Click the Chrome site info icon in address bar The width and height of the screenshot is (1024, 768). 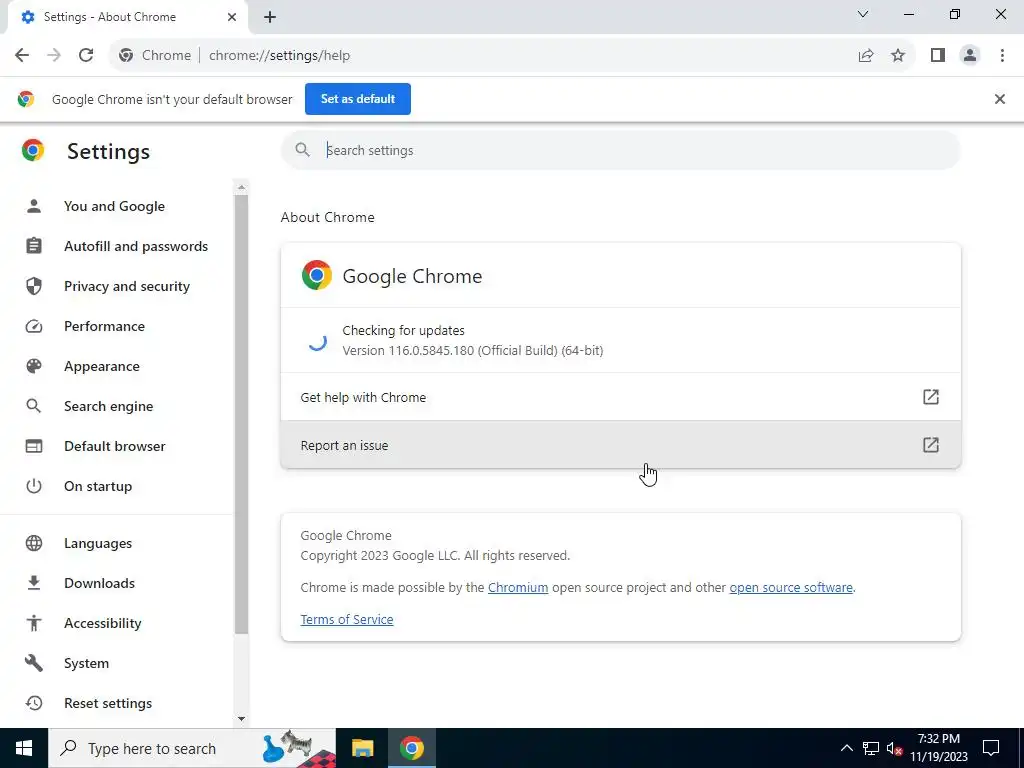pyautogui.click(x=126, y=56)
